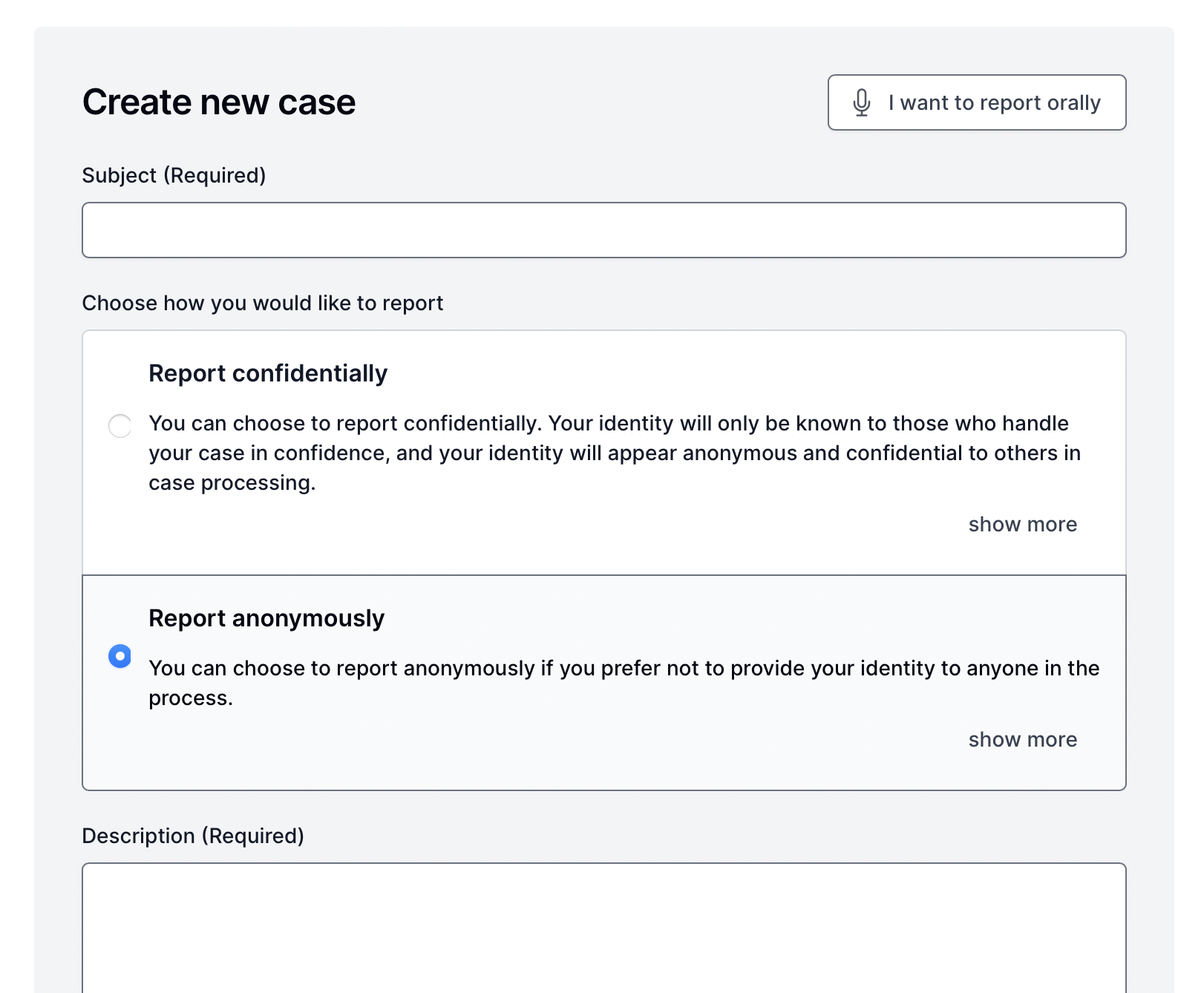The image size is (1204, 993).
Task: Click inside the empty Description field
Action: (x=603, y=928)
